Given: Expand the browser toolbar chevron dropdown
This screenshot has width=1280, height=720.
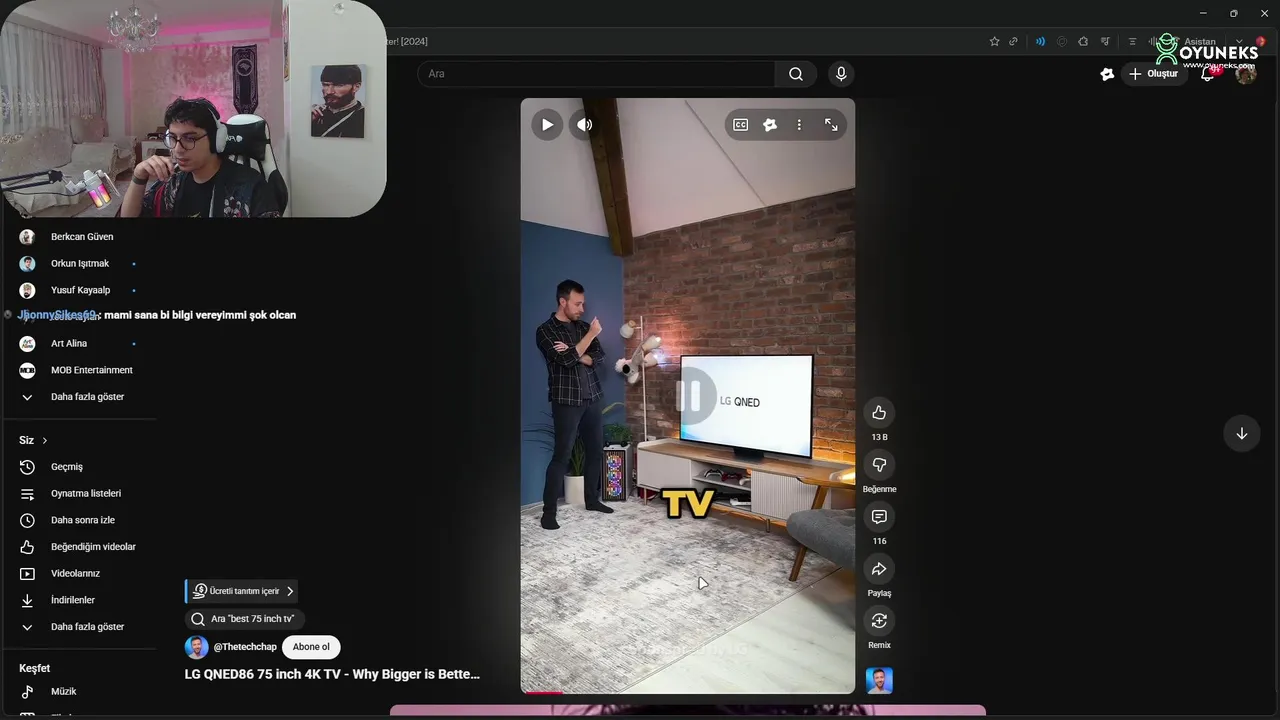Looking at the screenshot, I should tap(1239, 41).
